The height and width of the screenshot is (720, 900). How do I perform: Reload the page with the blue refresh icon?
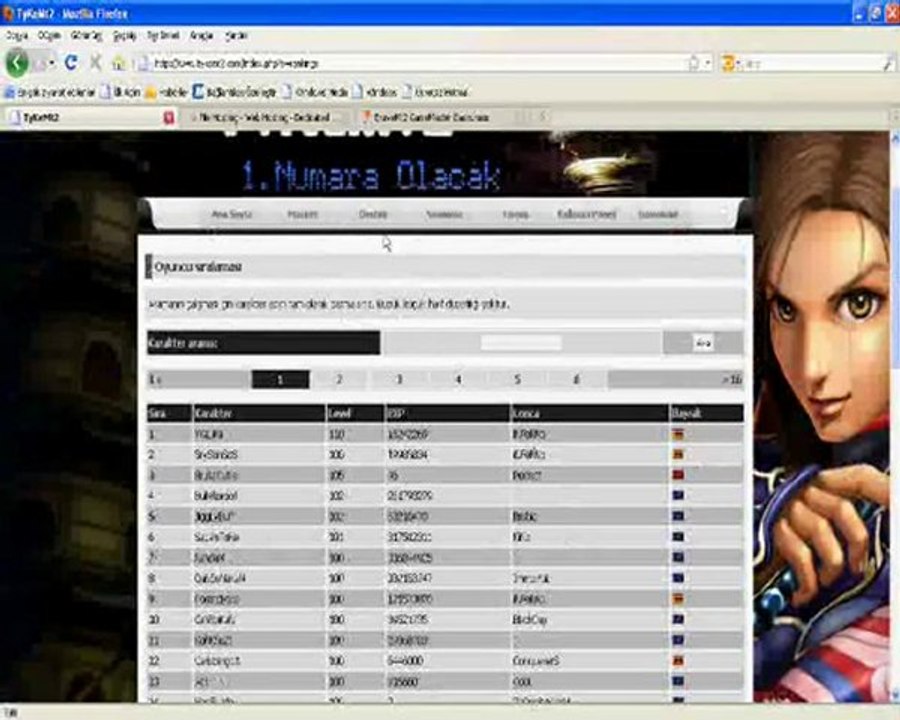pyautogui.click(x=71, y=62)
